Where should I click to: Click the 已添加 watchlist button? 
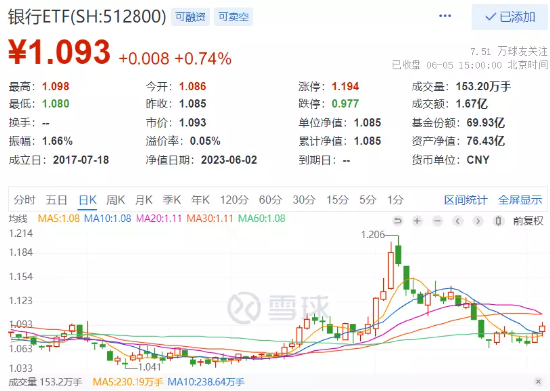pos(510,17)
